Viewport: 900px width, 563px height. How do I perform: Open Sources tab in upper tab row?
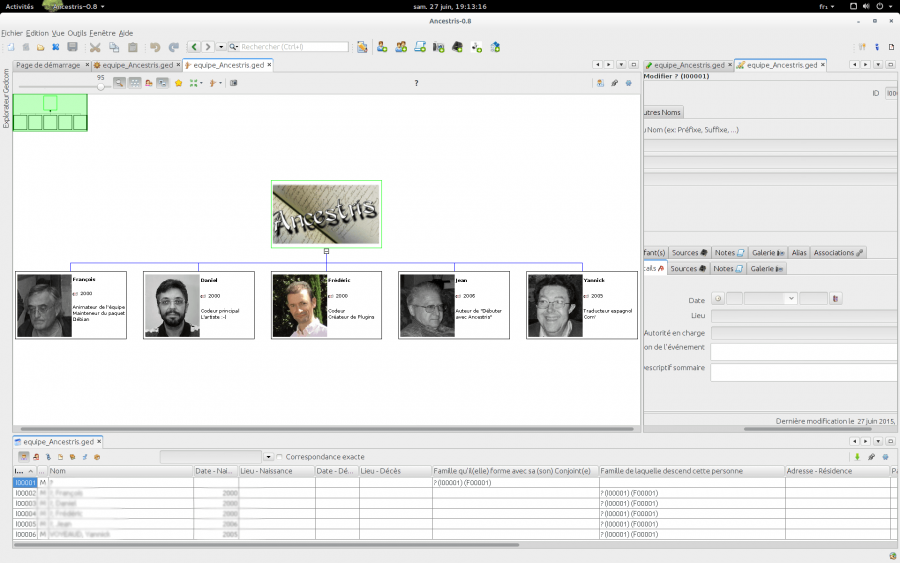point(689,253)
